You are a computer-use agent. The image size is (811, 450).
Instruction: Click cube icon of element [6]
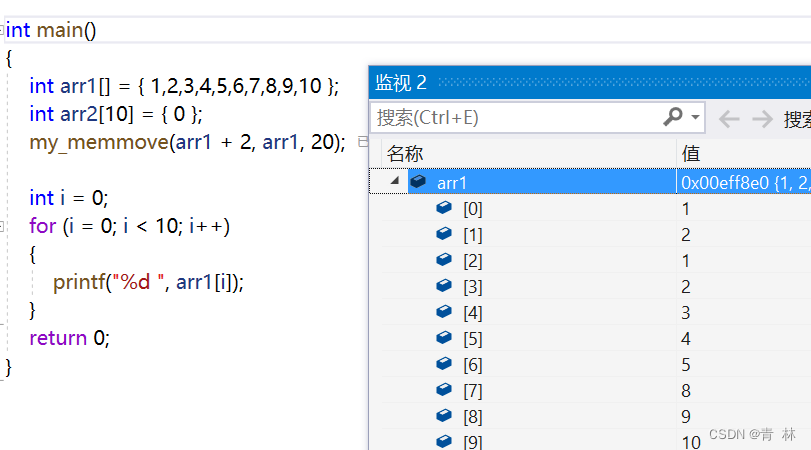coord(444,364)
